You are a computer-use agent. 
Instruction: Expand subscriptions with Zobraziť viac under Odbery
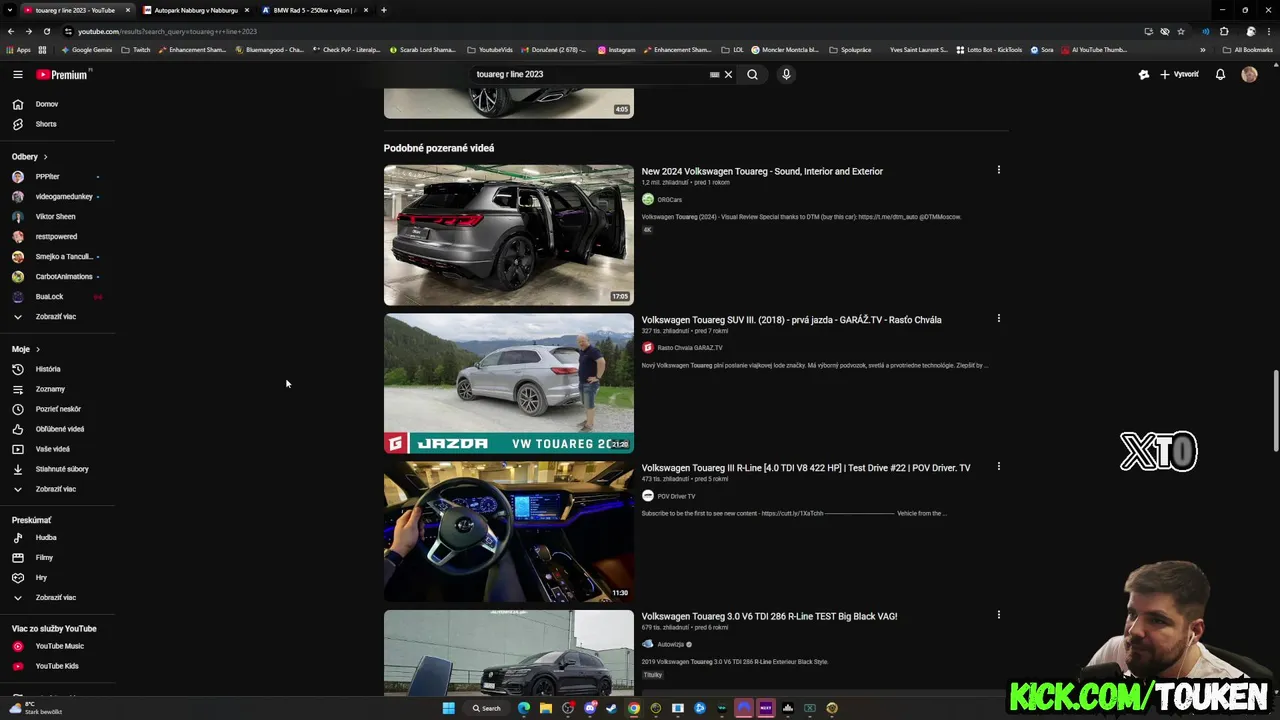click(x=58, y=317)
